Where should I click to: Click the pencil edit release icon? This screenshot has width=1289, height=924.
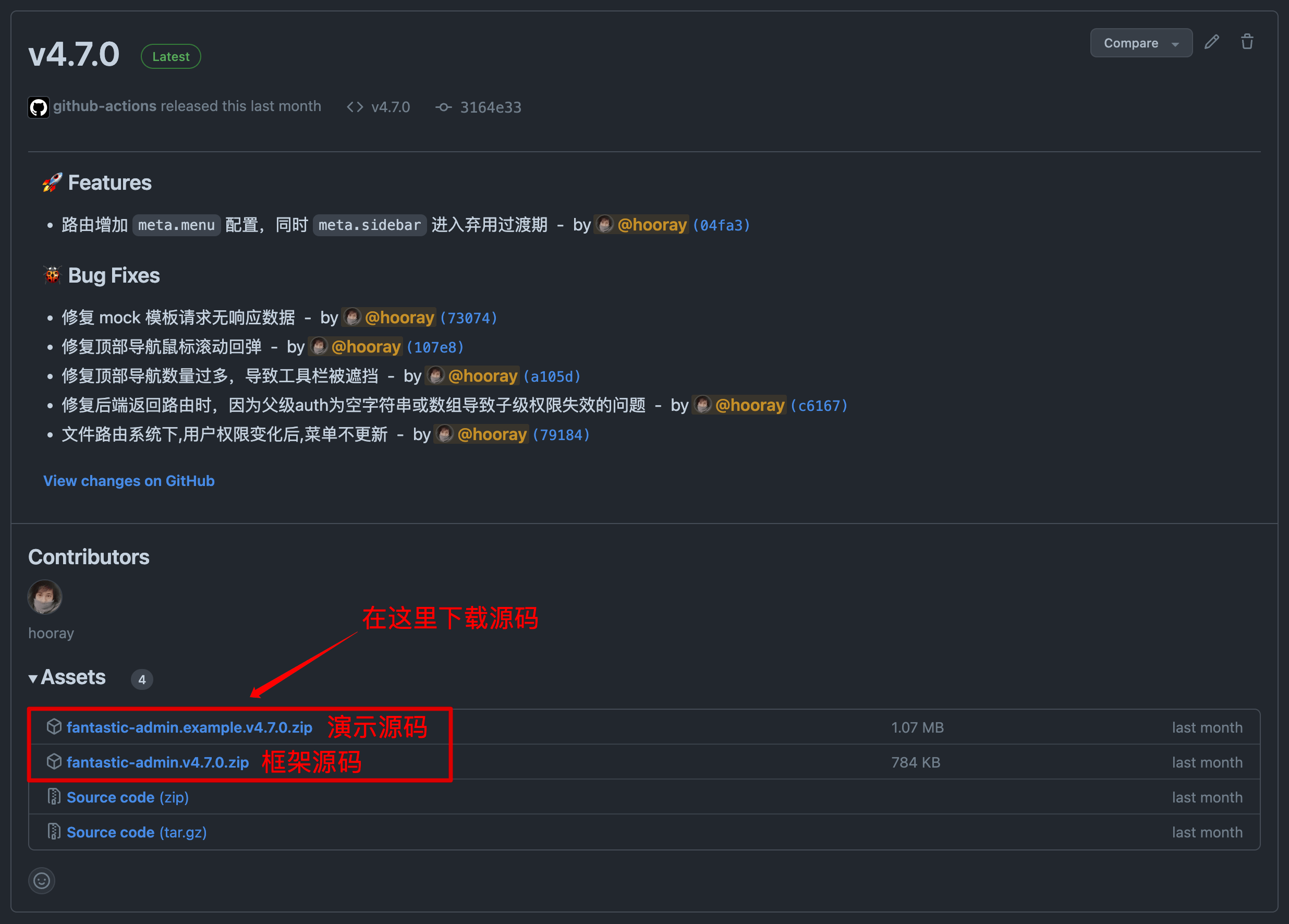(1211, 42)
